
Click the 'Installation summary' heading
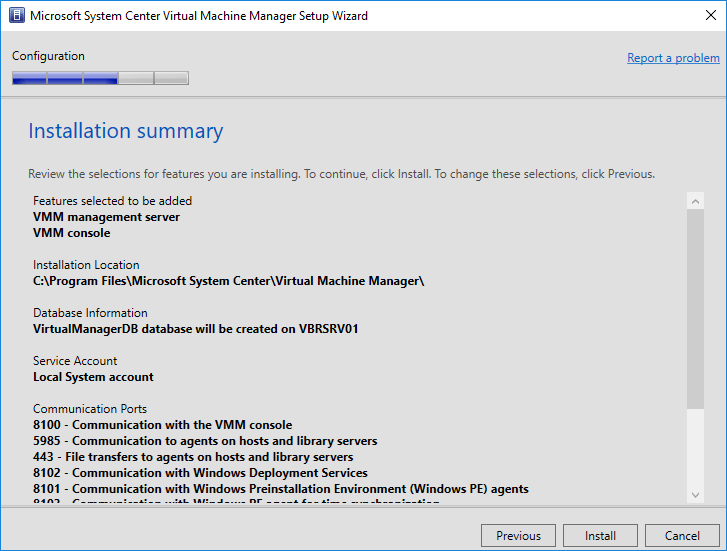[126, 131]
